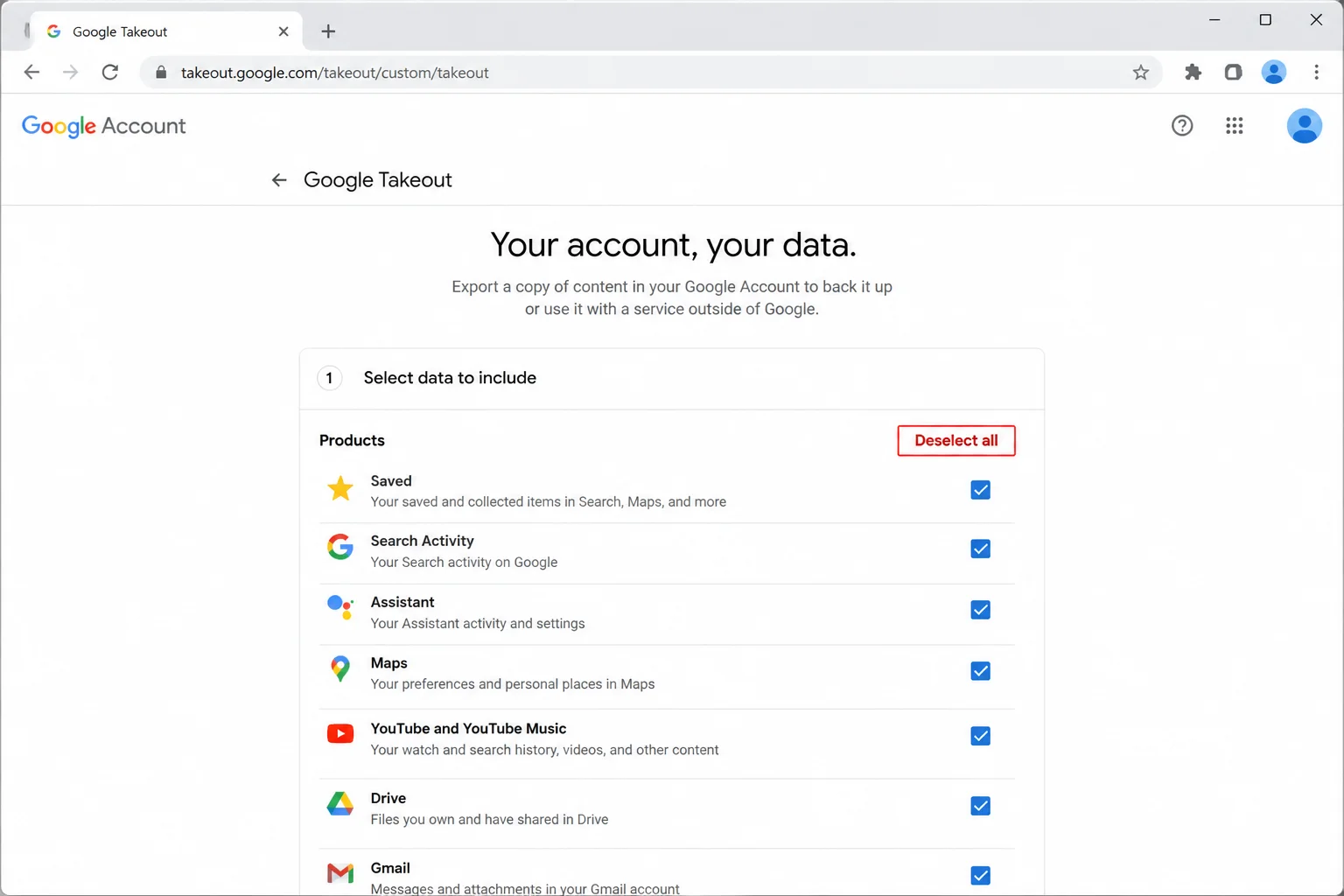Click the browser back arrow

[31, 73]
